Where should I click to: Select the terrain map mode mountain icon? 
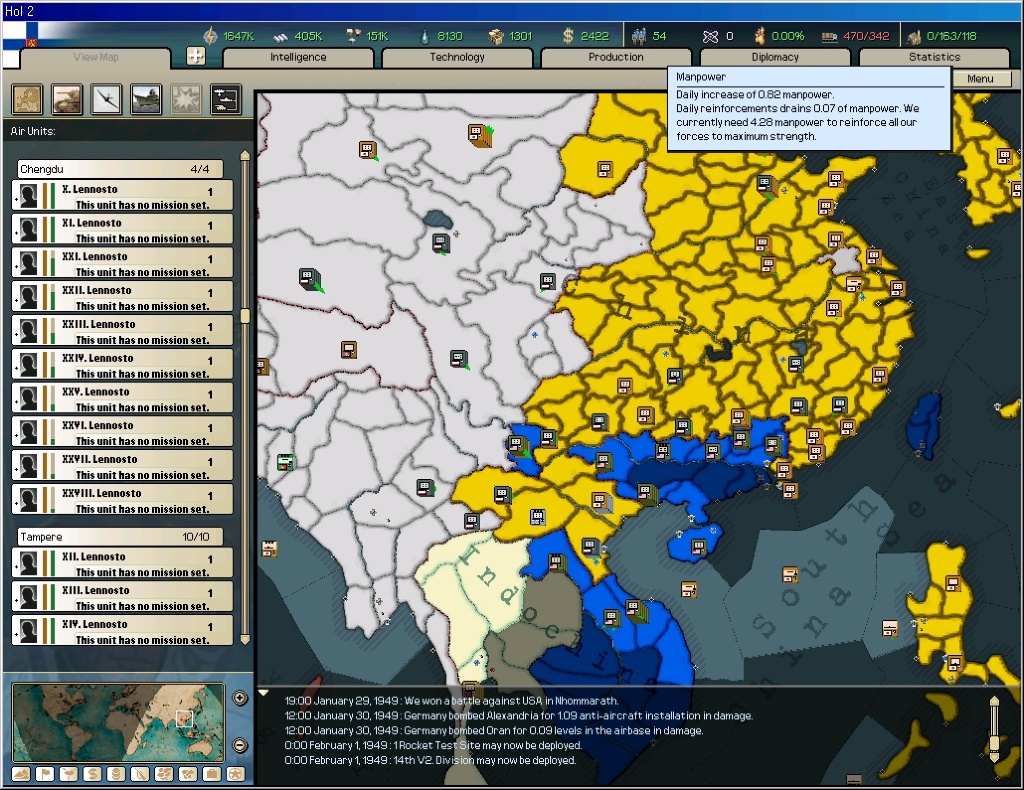pos(21,774)
